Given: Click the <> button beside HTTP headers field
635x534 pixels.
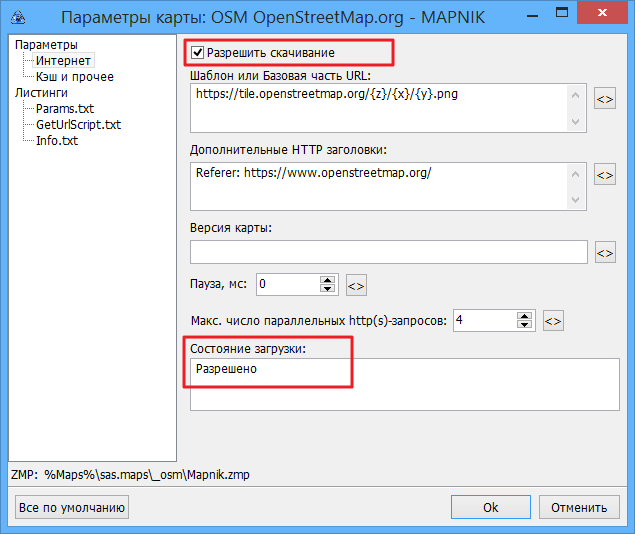Looking at the screenshot, I should [x=604, y=175].
